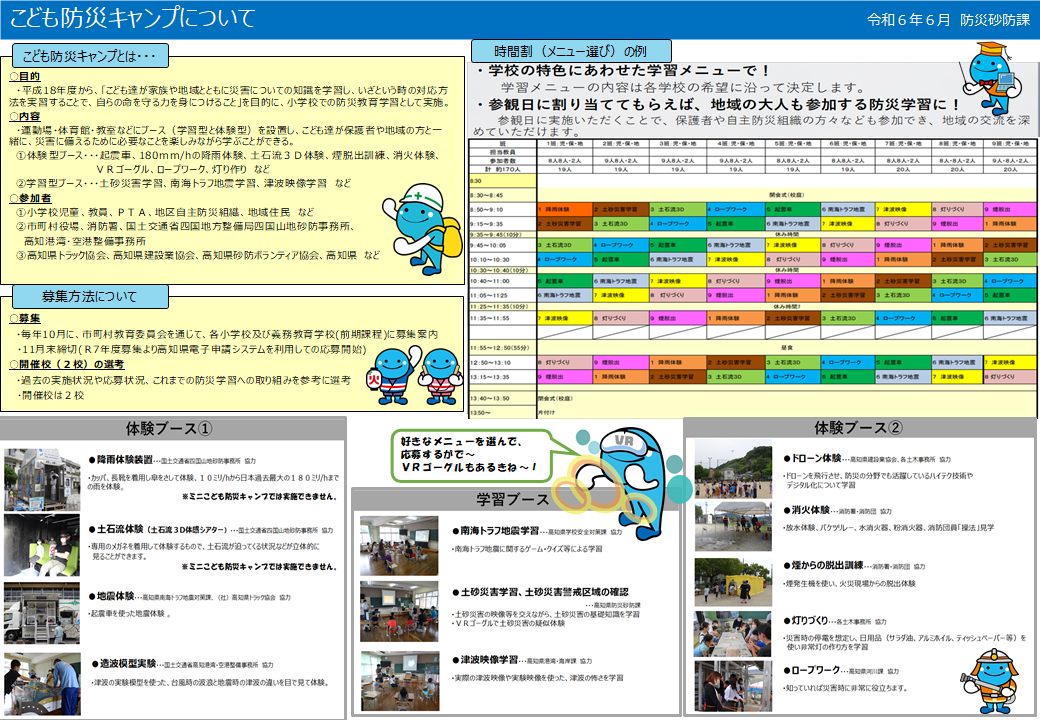Viewport: 1040px width, 720px height.
Task: Click the date 令和６年６月 防災砂防課
Action: click(x=948, y=20)
